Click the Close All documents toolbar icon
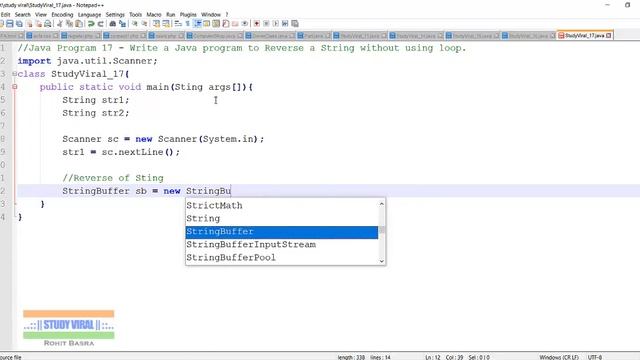Viewport: 640px width, 360px height. pyautogui.click(x=38, y=24)
